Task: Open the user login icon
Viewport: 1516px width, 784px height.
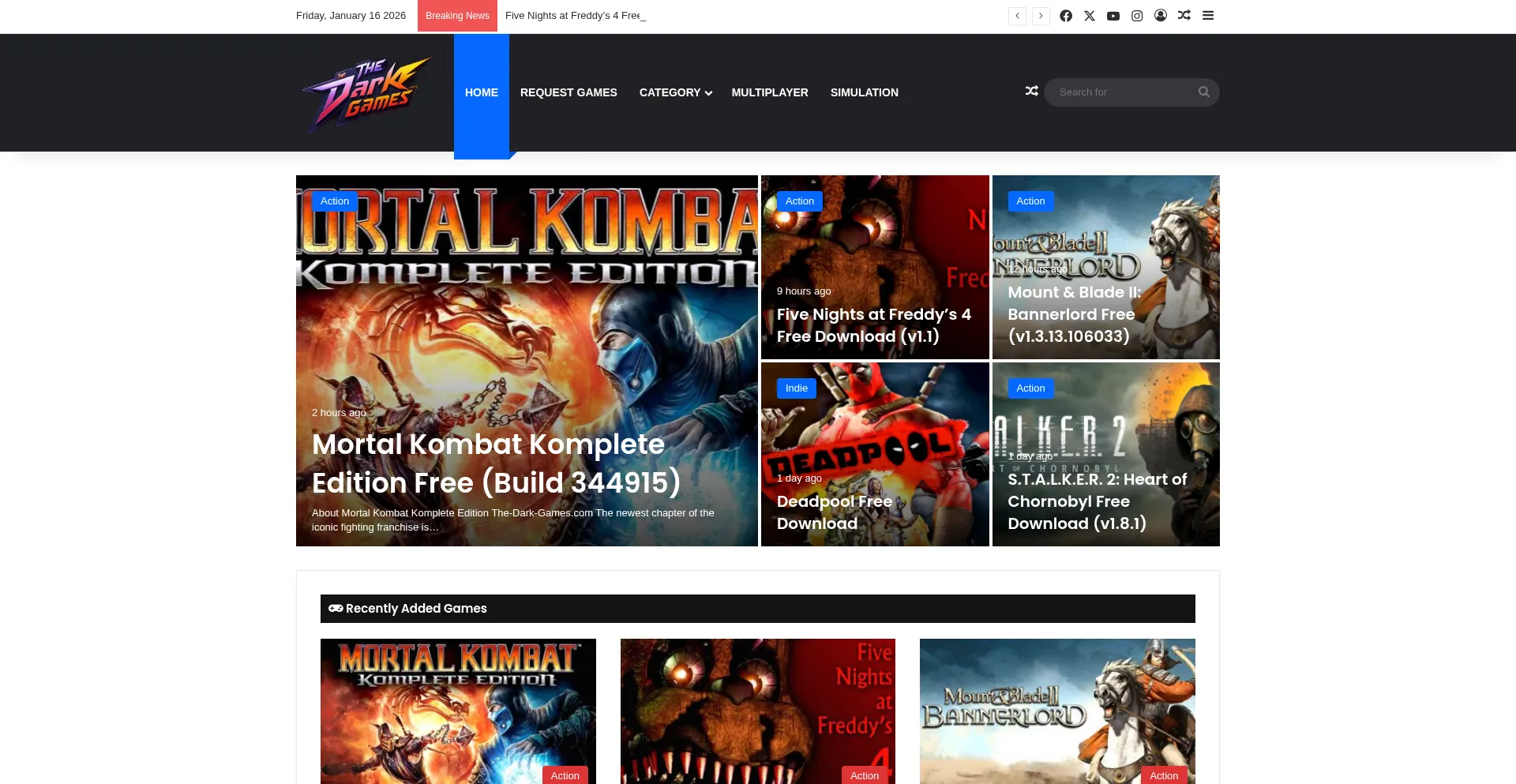Action: pos(1161,16)
